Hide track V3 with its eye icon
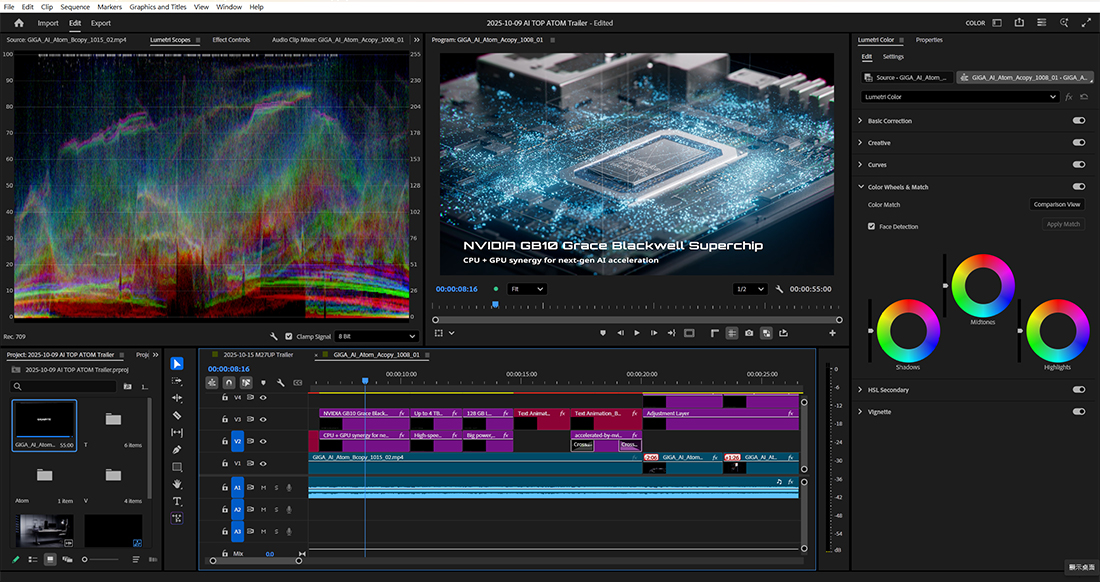Screen dimensions: 1100x582 (x=263, y=419)
